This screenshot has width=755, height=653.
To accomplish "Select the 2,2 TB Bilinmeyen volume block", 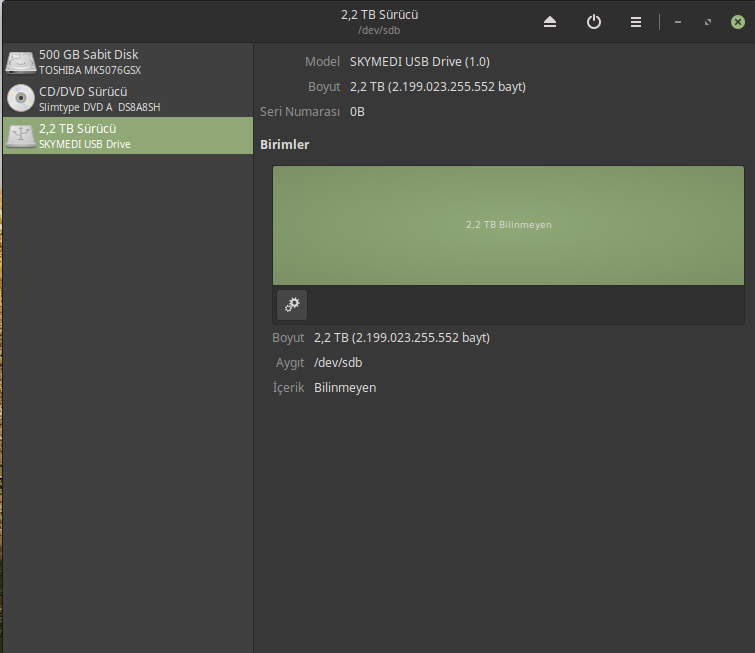I will click(x=508, y=225).
